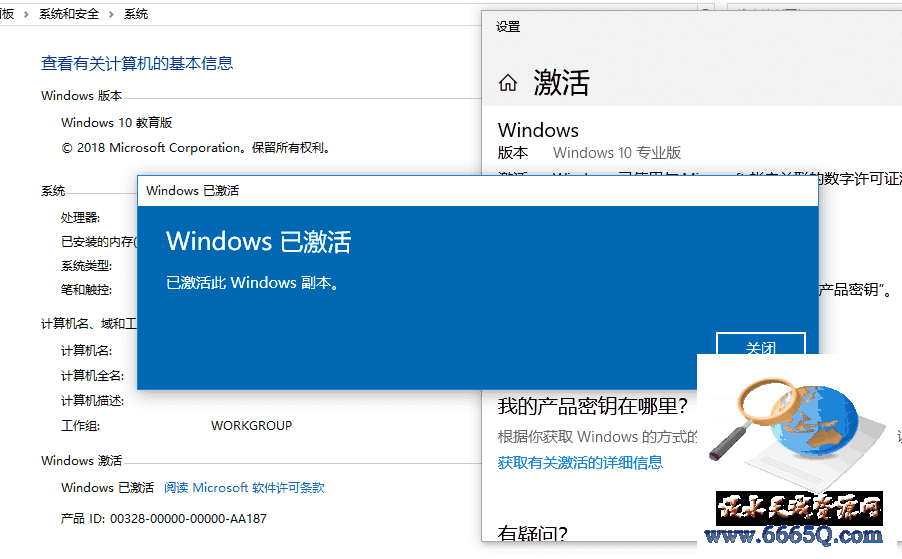
Task: Click Windows 10 专业版 in Settings
Action: (x=617, y=153)
